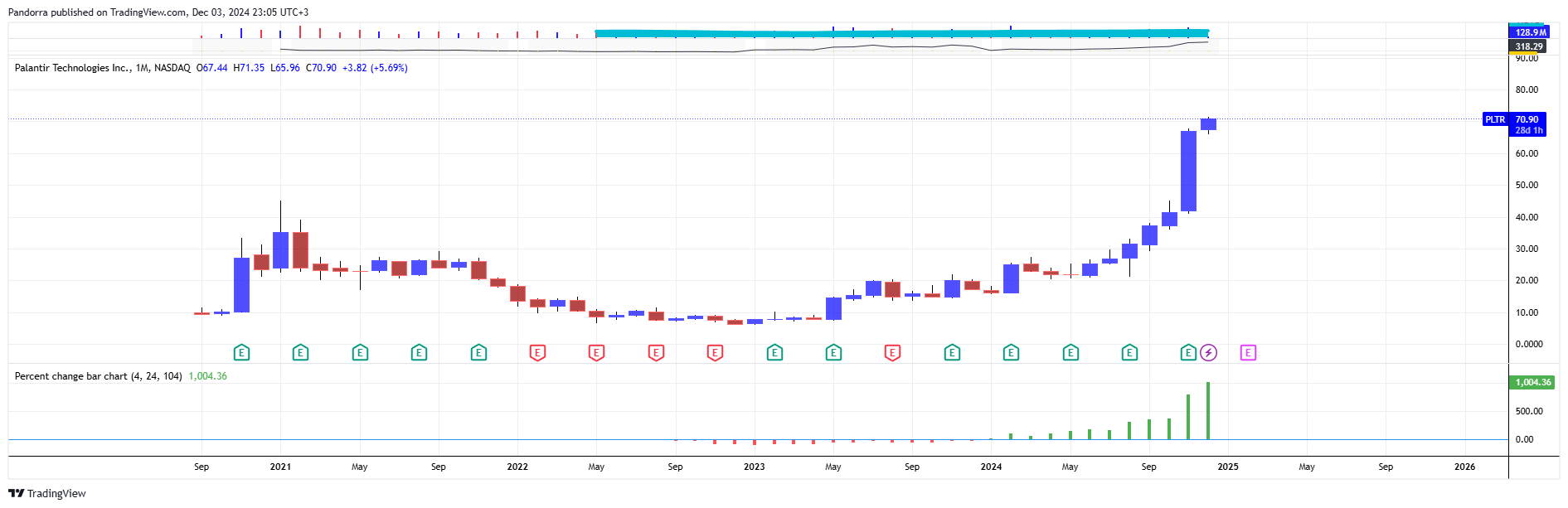Select the December 2024 candle at the top
Screen dimensions: 1568x508
tap(1208, 124)
